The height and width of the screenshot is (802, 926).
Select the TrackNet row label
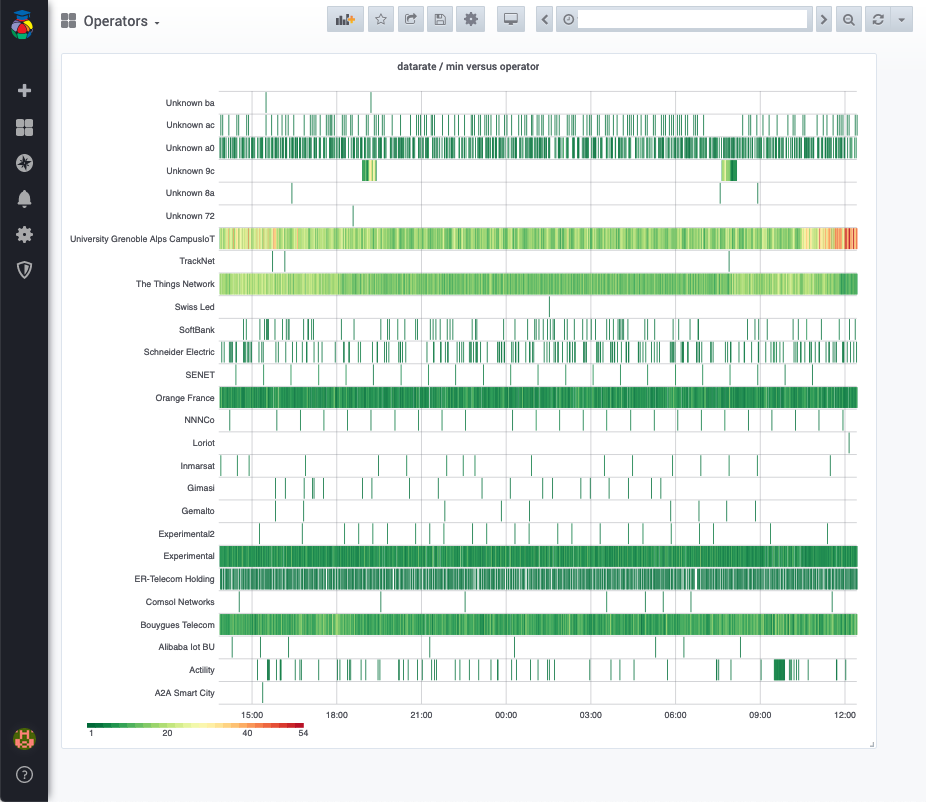pos(197,261)
